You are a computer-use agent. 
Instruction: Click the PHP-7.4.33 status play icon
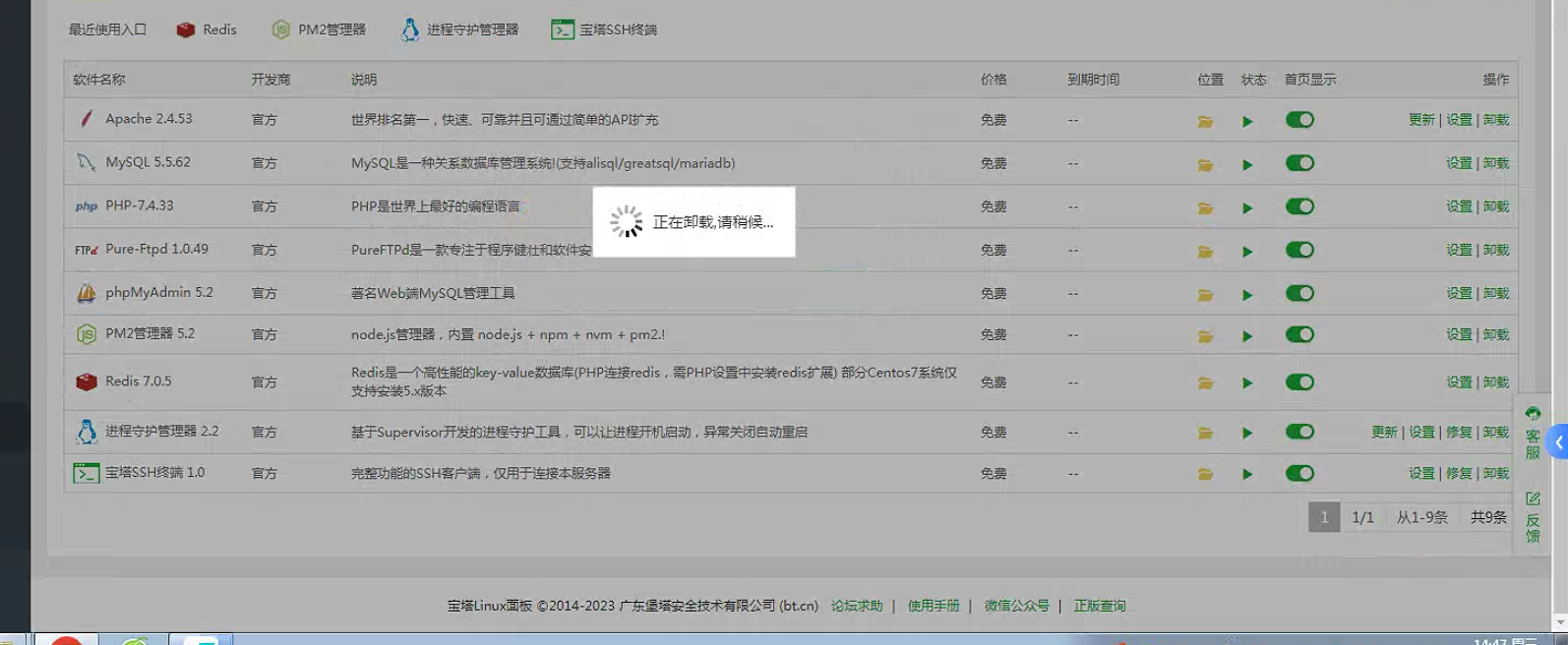[x=1247, y=207]
